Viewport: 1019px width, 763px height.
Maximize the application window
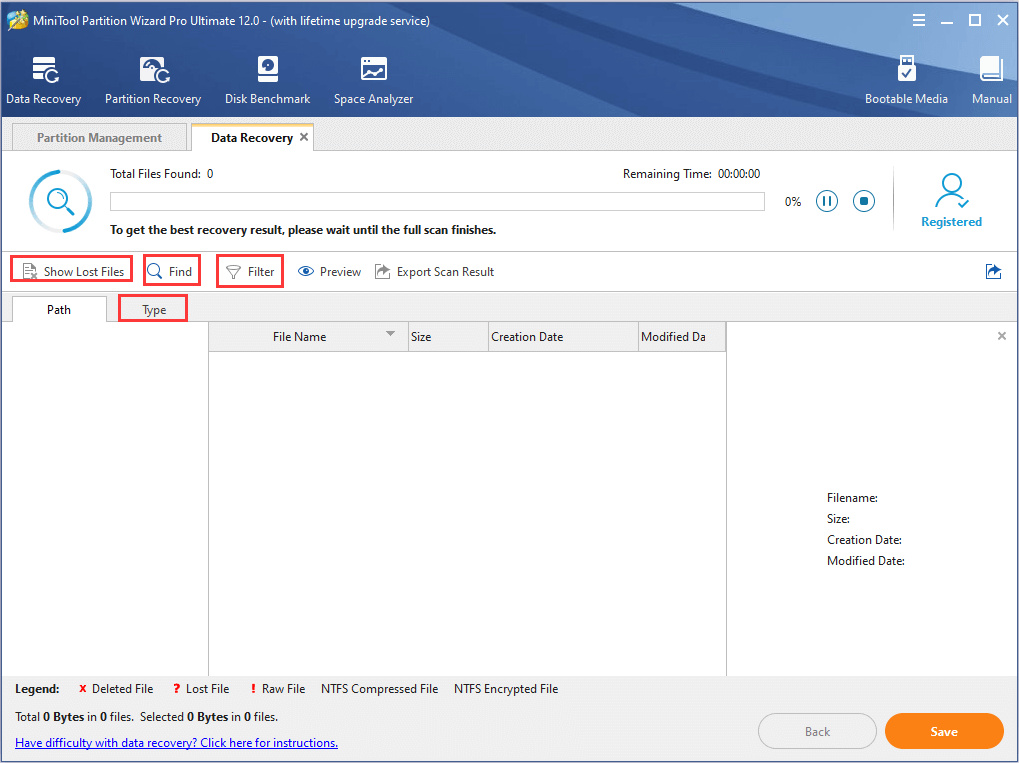975,21
